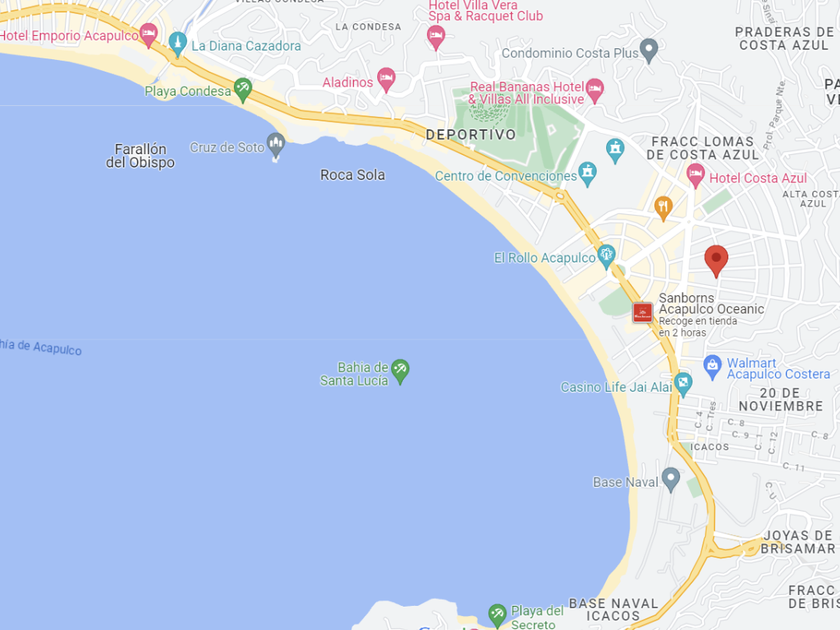Open the Cruz de Soto landmark marker
Screen dimensions: 840x630
pos(276,145)
